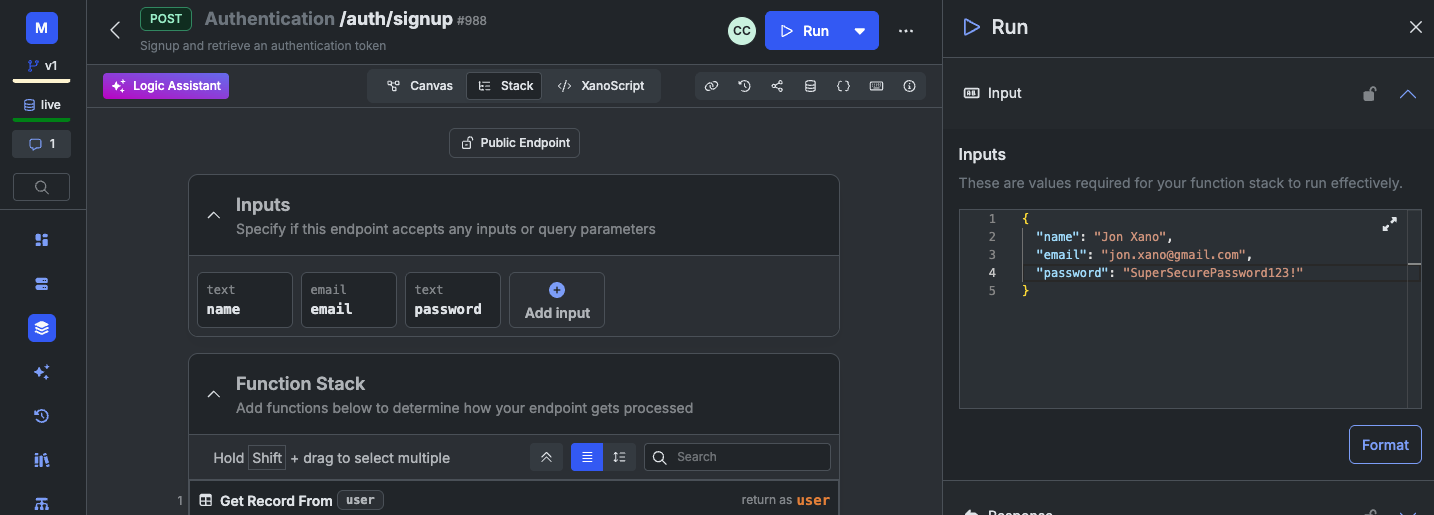Open comments with 1 count

tap(41, 144)
